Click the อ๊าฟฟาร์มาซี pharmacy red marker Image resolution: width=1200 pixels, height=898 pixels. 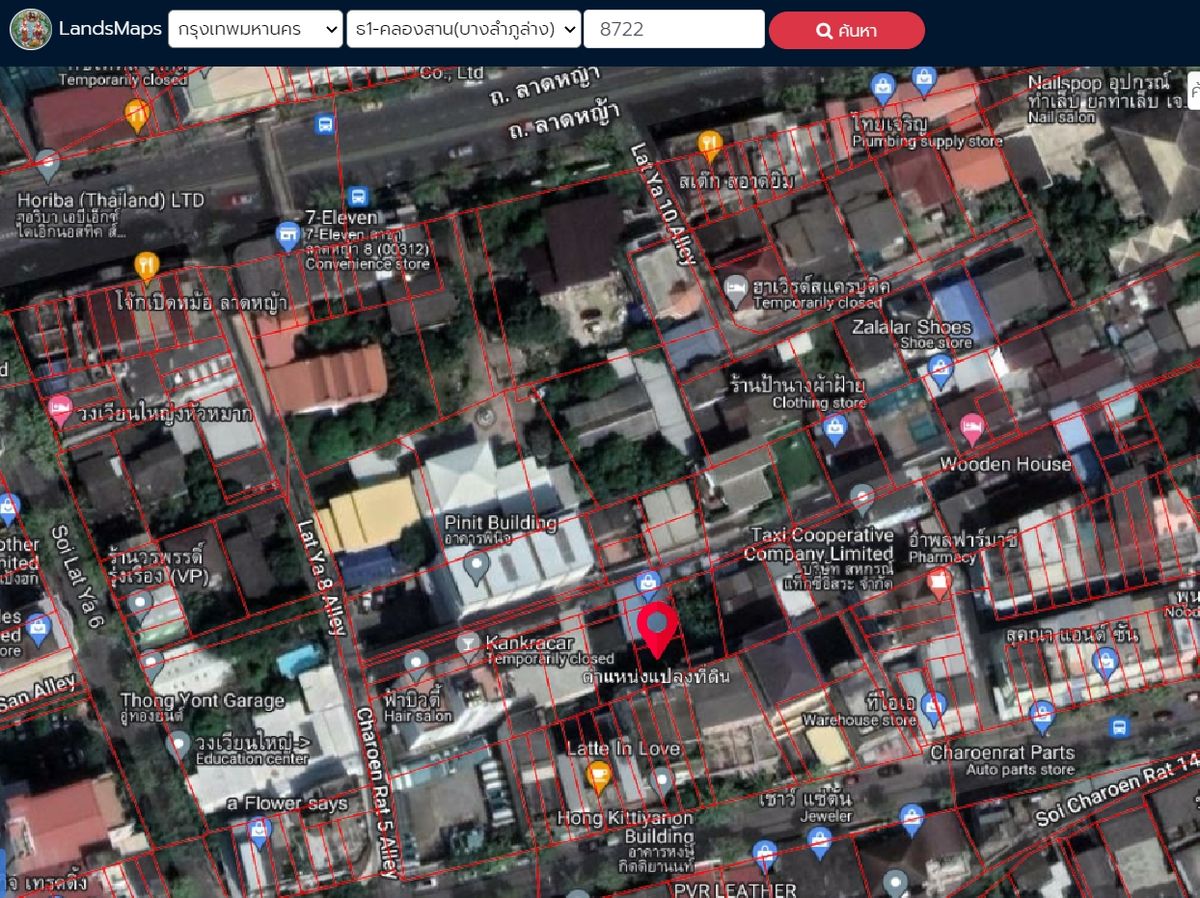[x=938, y=582]
